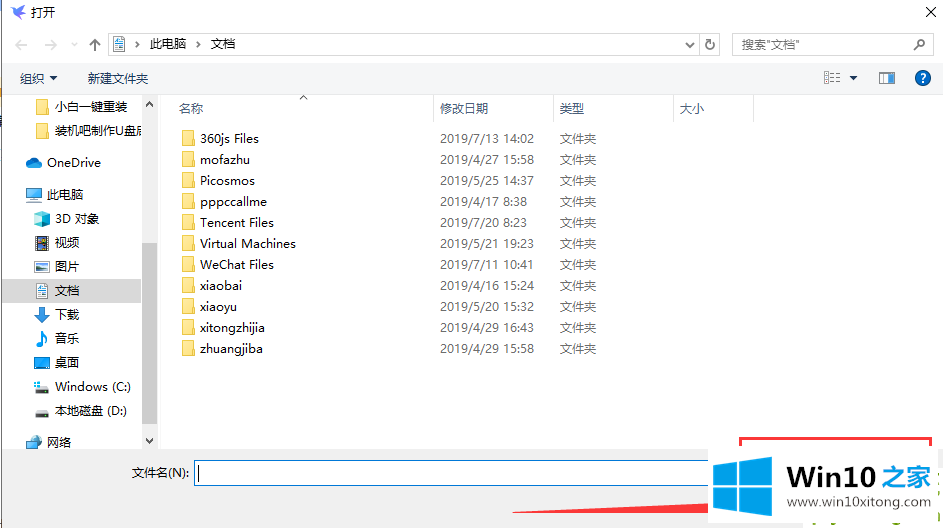Click the 新建文件夹 new folder button
Viewport: 943px width, 528px height.
(117, 78)
